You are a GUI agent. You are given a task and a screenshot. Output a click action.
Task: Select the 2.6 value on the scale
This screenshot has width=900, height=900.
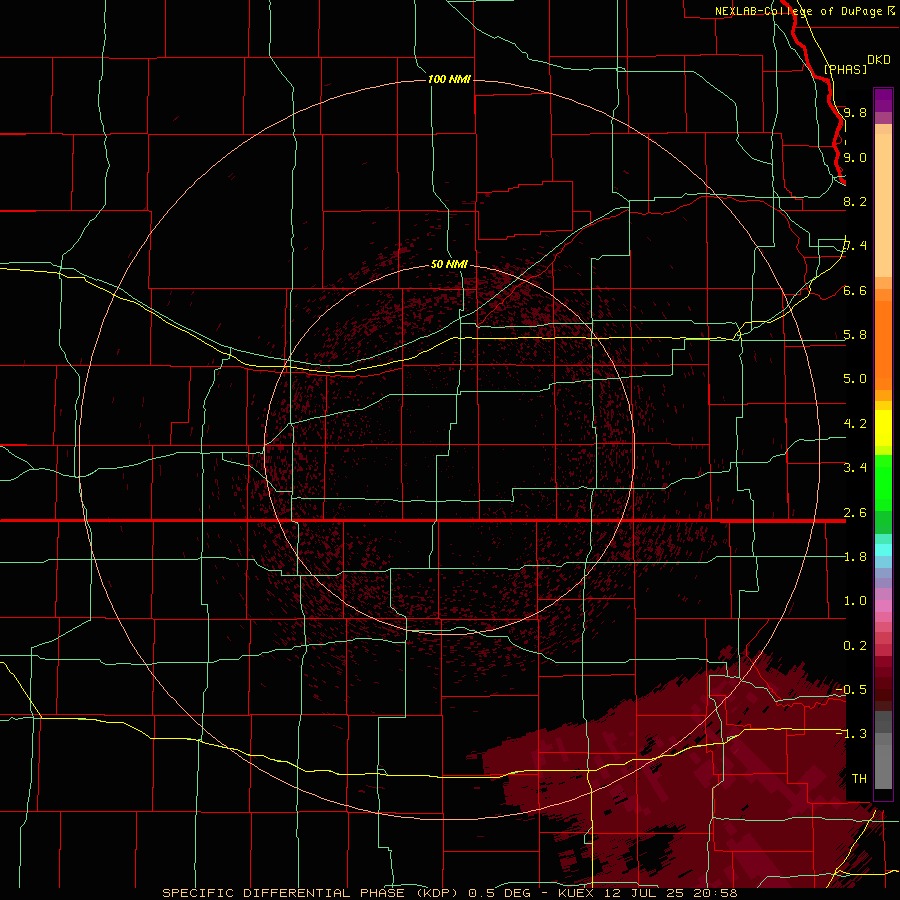click(855, 512)
